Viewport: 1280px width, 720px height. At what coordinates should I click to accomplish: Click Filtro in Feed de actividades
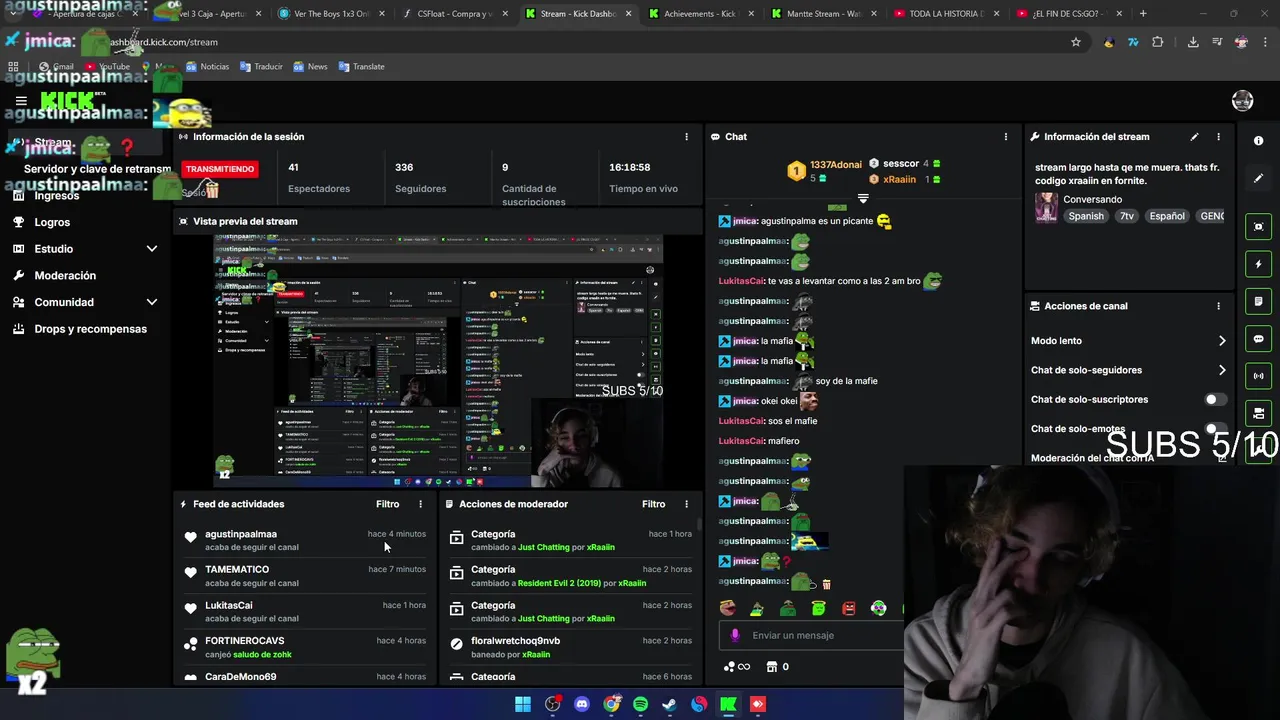(387, 504)
